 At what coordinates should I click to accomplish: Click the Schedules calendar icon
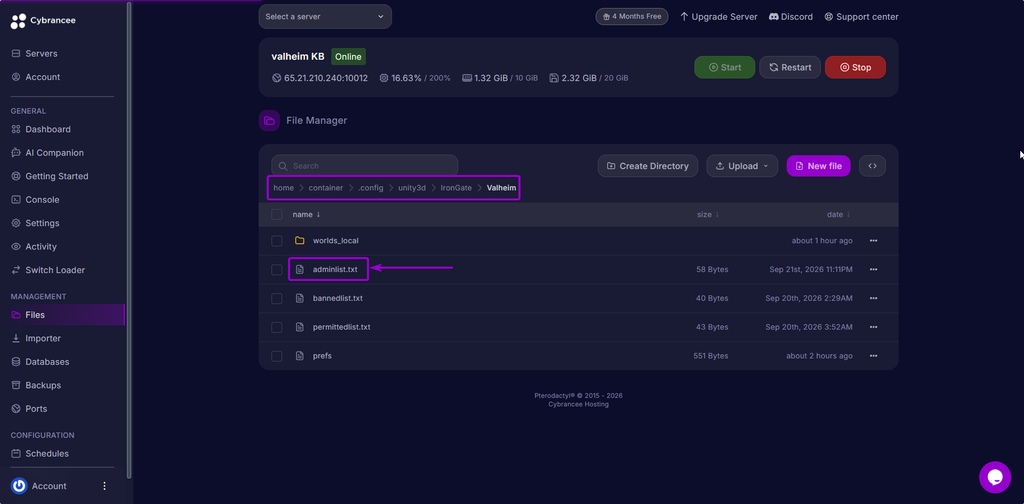coord(16,454)
